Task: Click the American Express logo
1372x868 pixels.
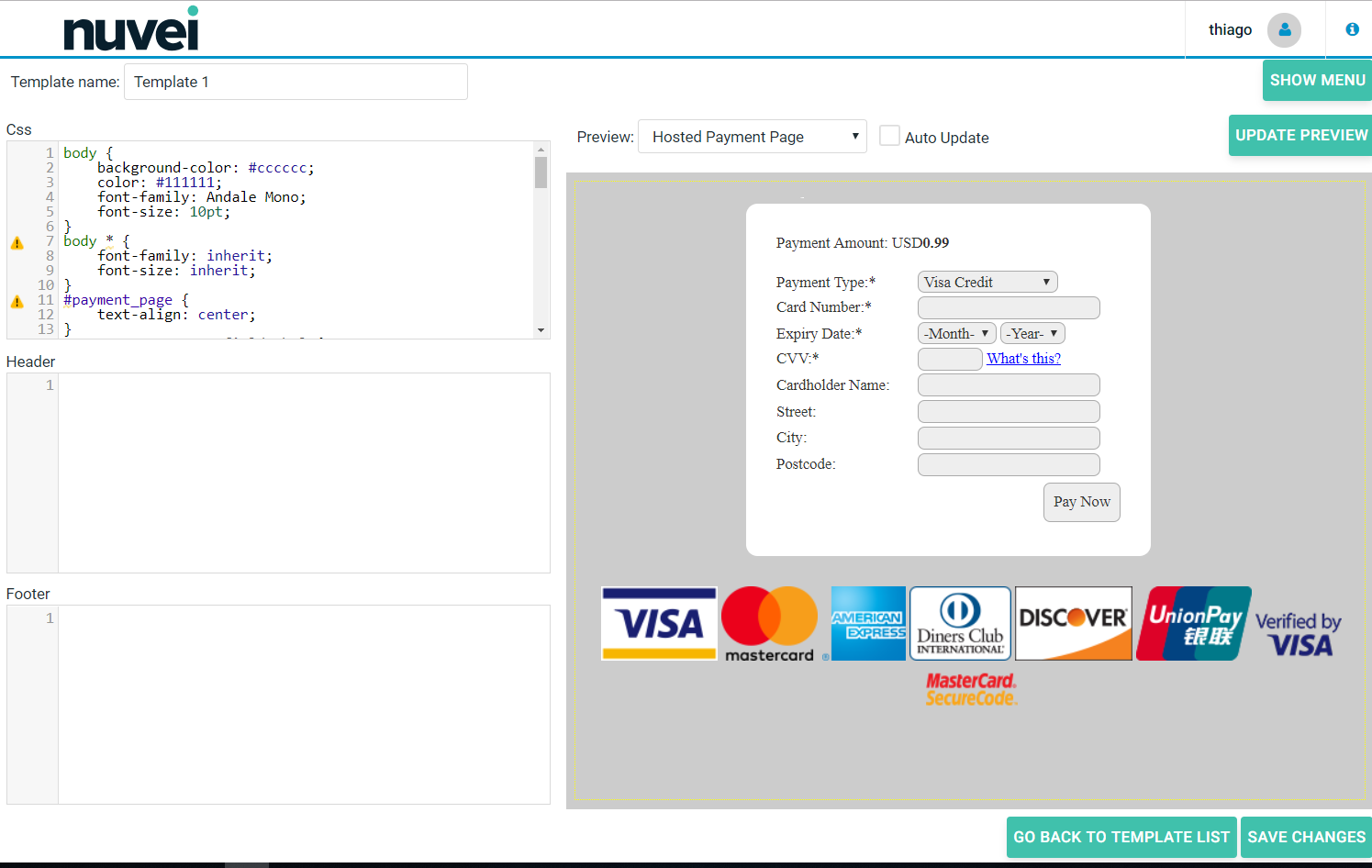Action: [x=868, y=623]
